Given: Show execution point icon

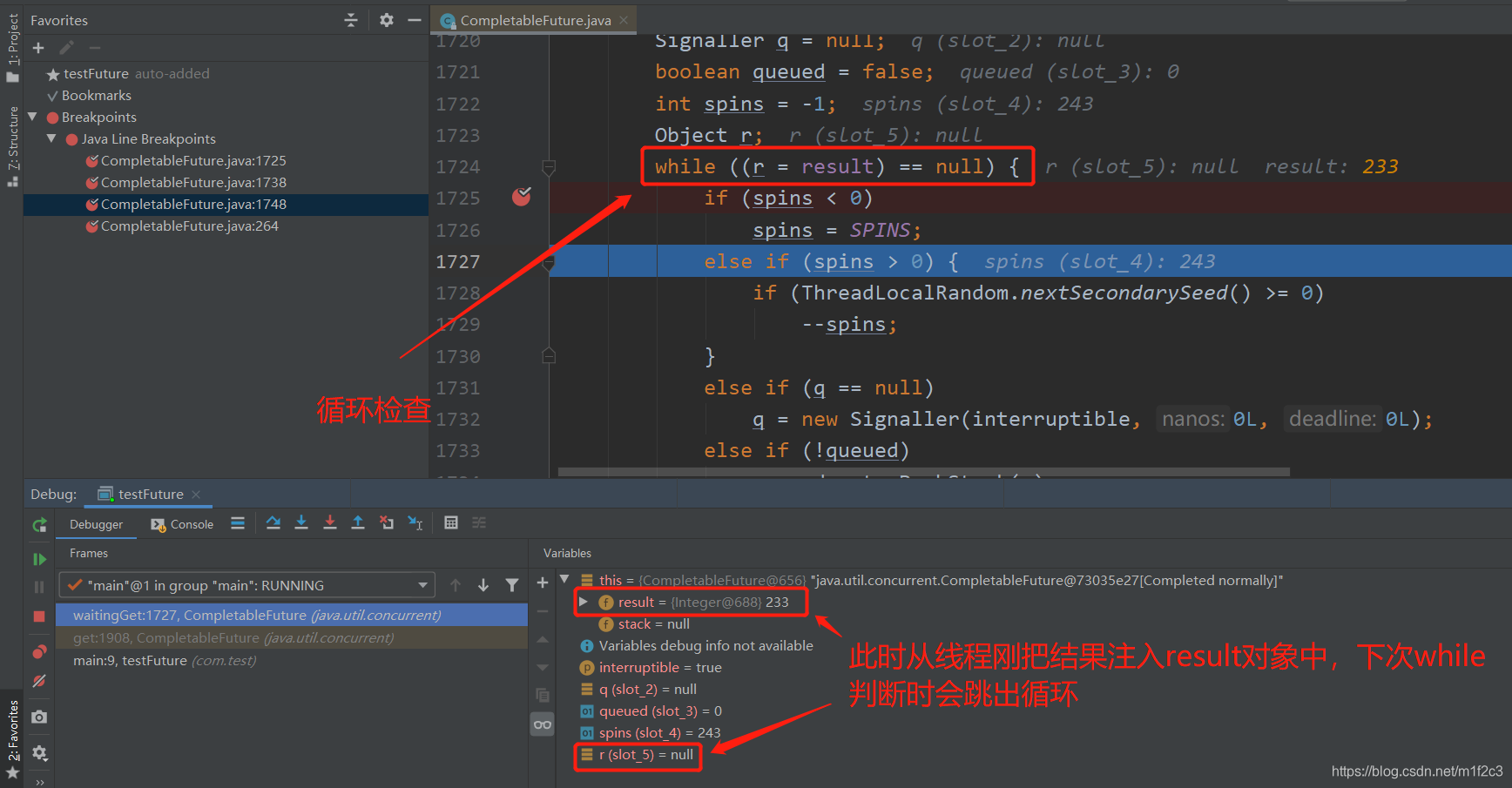Looking at the screenshot, I should point(238,523).
